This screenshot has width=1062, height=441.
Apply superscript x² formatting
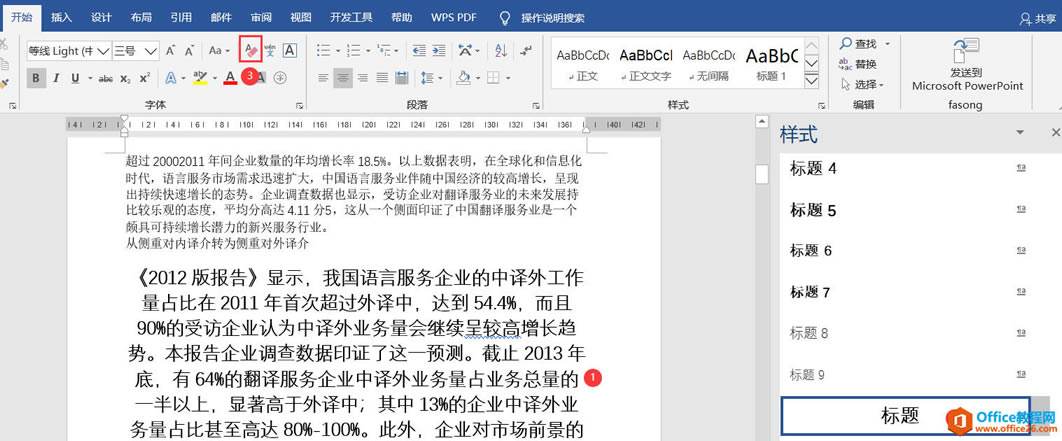point(144,79)
